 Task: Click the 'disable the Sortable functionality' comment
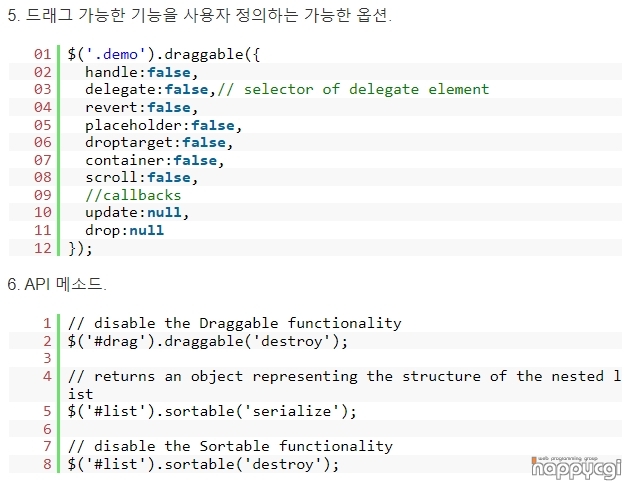(230, 446)
